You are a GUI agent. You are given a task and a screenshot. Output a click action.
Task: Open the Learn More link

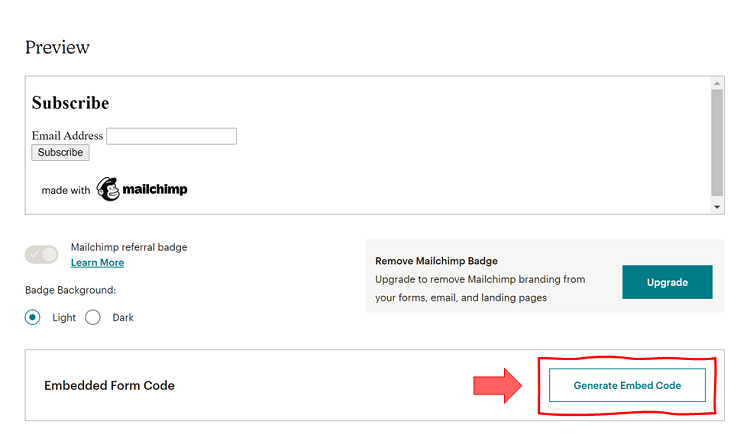tap(98, 262)
